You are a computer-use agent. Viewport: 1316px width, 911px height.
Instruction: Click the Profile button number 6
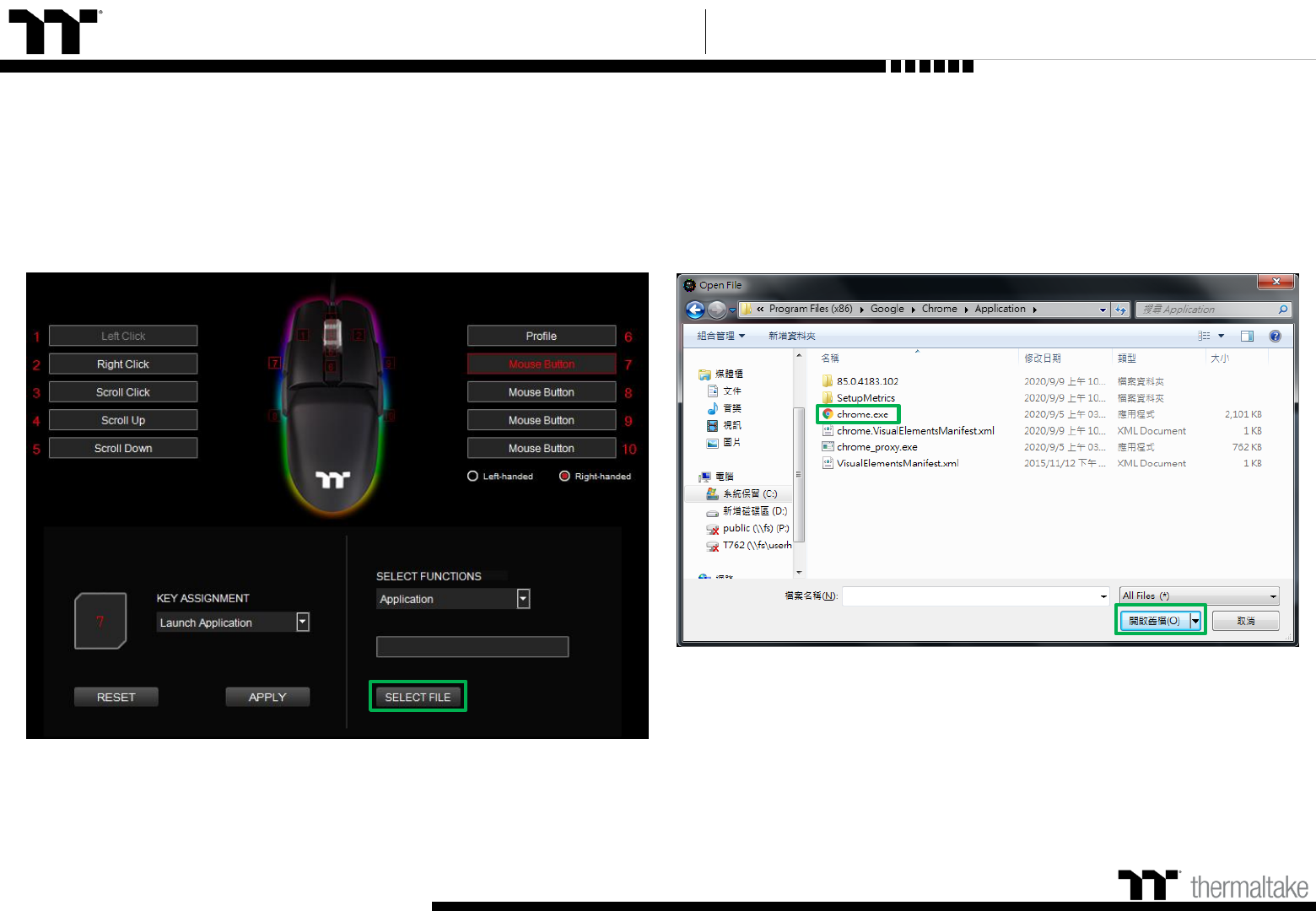pyautogui.click(x=541, y=336)
